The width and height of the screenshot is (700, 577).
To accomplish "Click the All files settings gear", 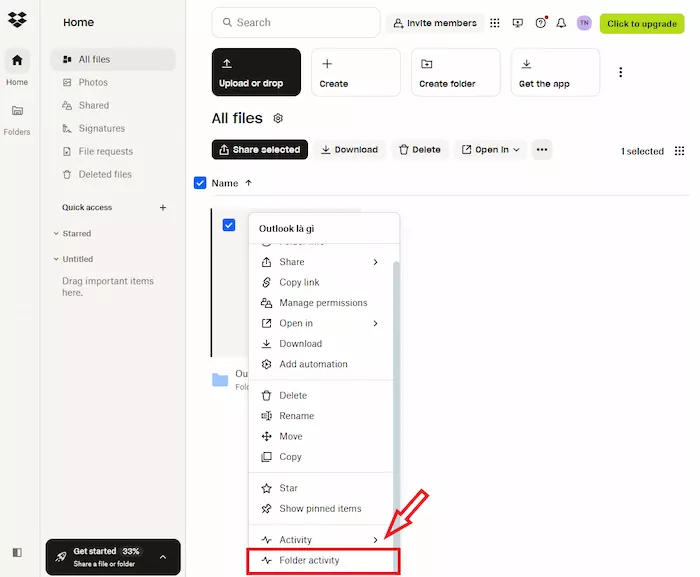I will click(278, 119).
